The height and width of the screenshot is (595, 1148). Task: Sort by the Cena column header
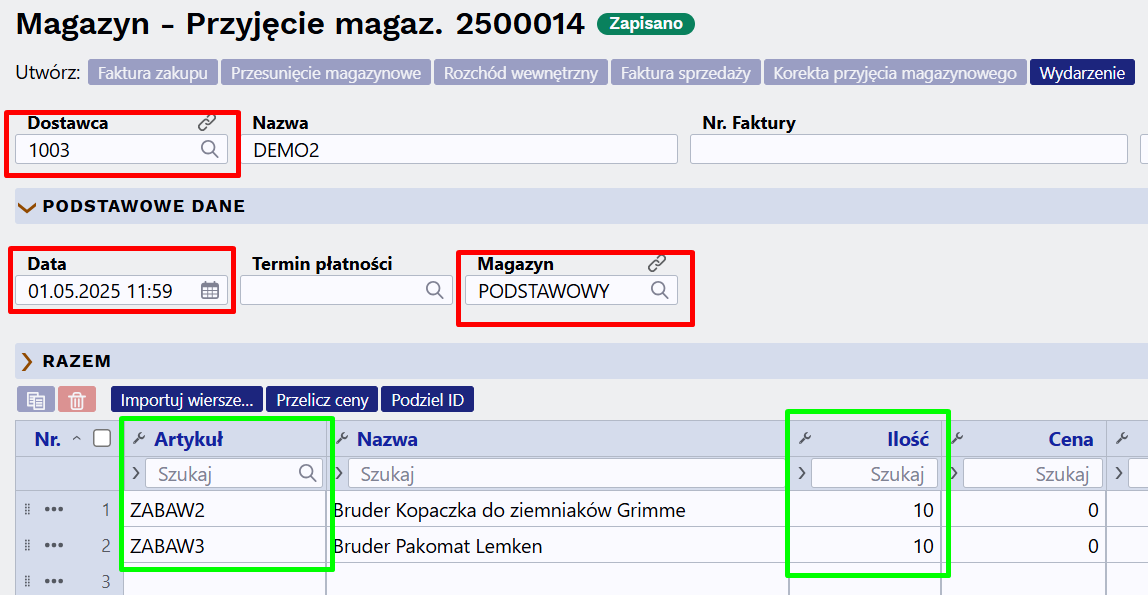point(1070,439)
